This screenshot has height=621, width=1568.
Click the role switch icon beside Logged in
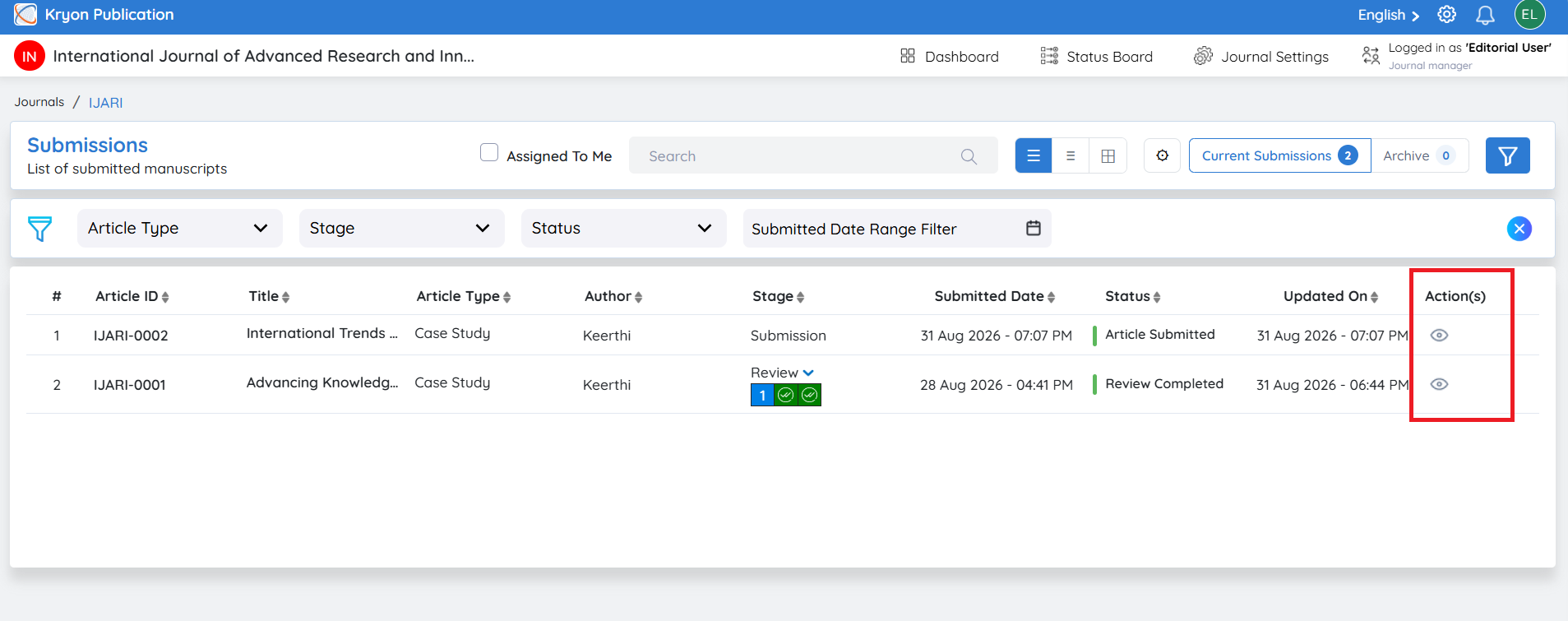1371,56
